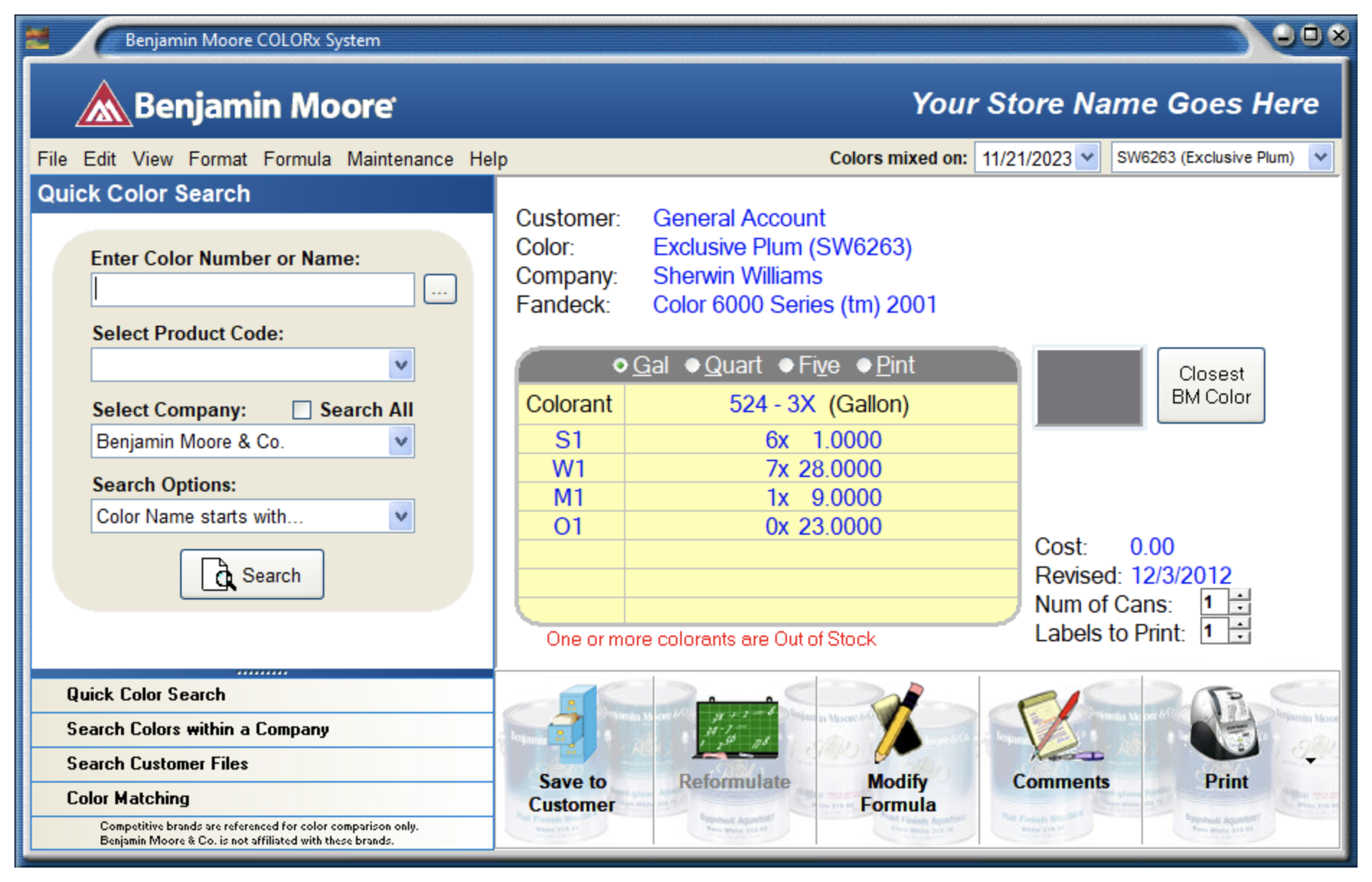This screenshot has height=882, width=1372.
Task: Click the 524 - 3X (Gallon) header cell
Action: (820, 404)
